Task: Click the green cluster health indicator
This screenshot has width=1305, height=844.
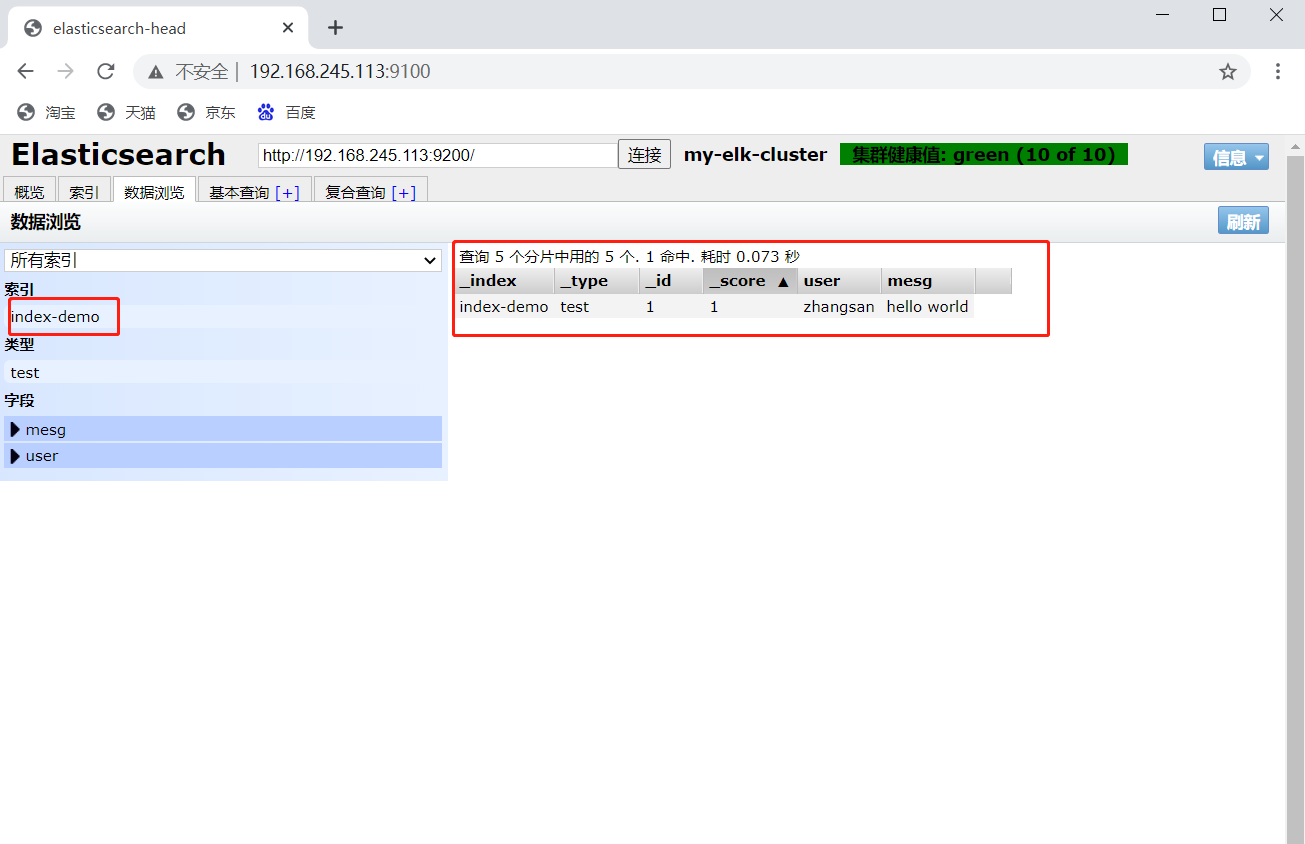Action: pos(983,154)
